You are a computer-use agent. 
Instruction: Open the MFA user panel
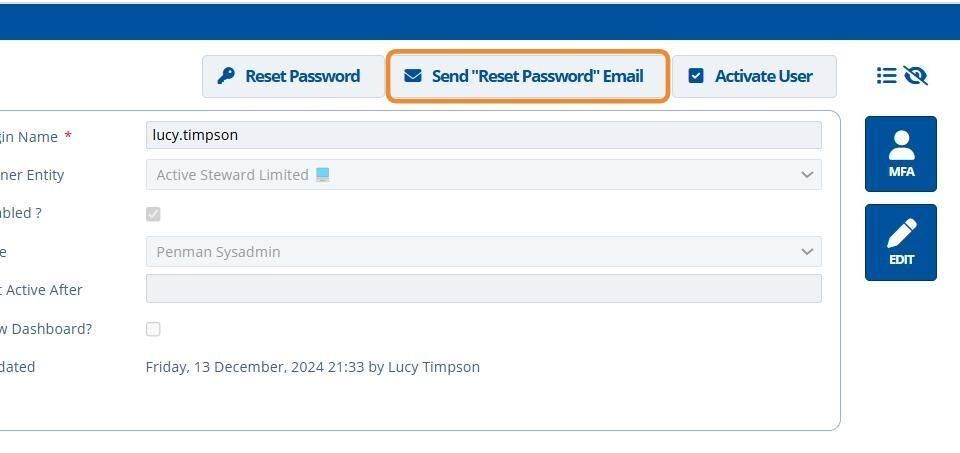pos(901,154)
